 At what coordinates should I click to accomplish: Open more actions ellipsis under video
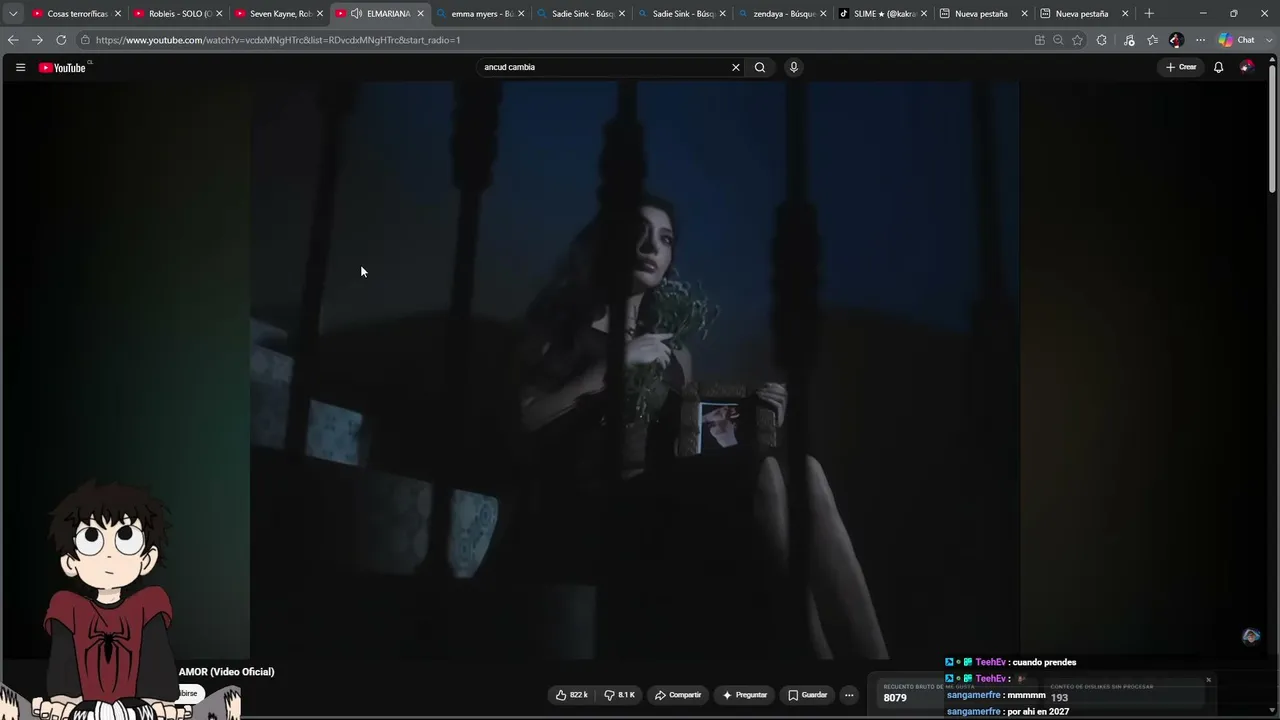[849, 695]
